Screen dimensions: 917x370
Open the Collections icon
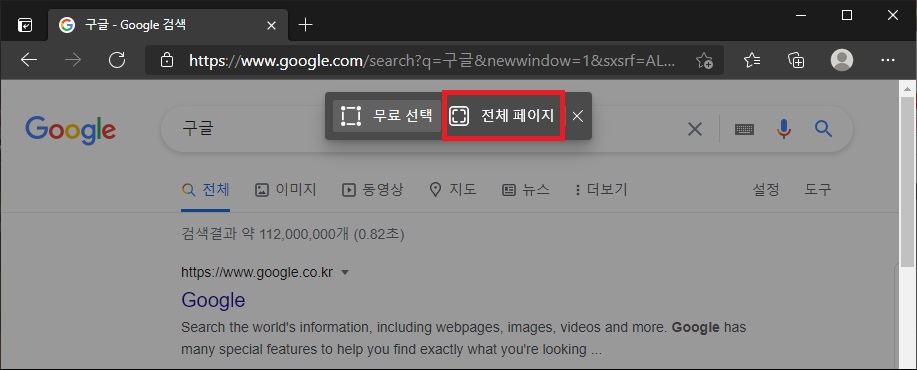tap(796, 60)
